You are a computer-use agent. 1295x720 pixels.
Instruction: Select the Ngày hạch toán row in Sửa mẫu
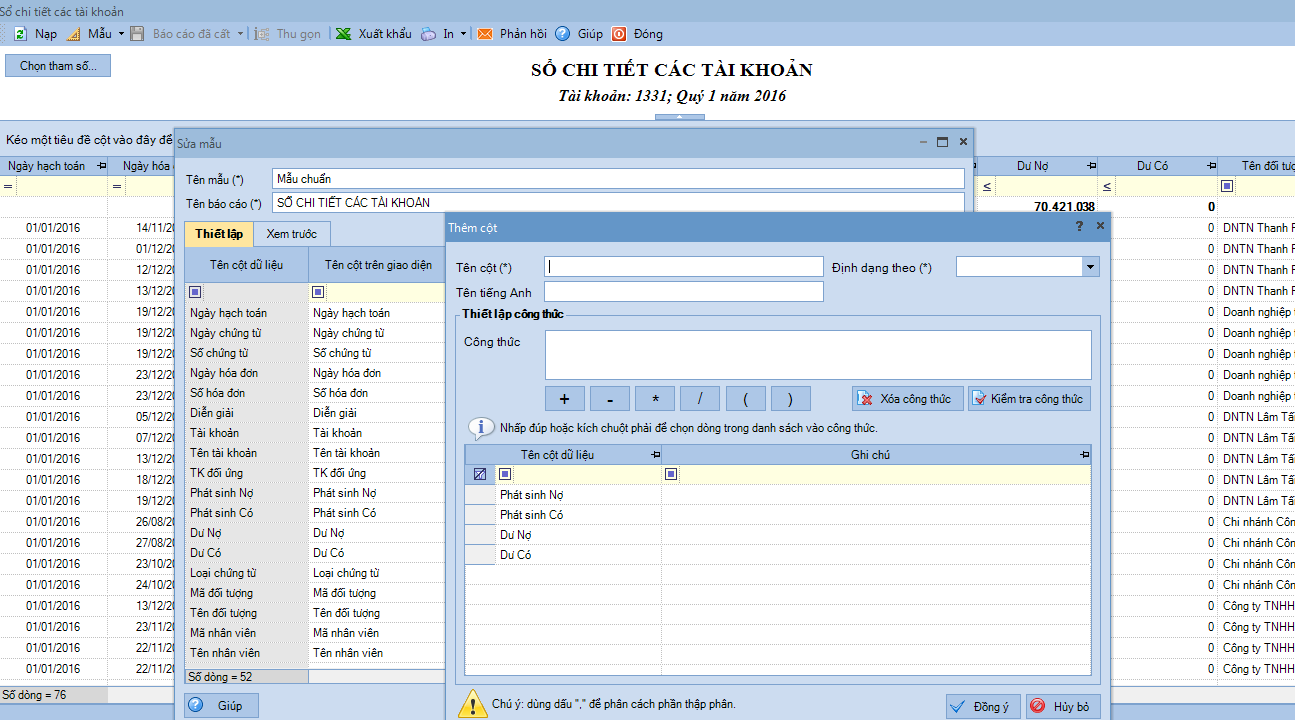tap(315, 313)
